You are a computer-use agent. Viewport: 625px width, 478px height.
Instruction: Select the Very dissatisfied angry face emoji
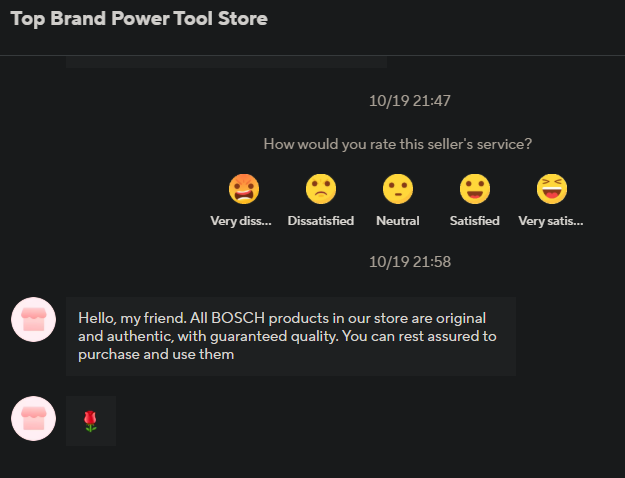(x=241, y=188)
